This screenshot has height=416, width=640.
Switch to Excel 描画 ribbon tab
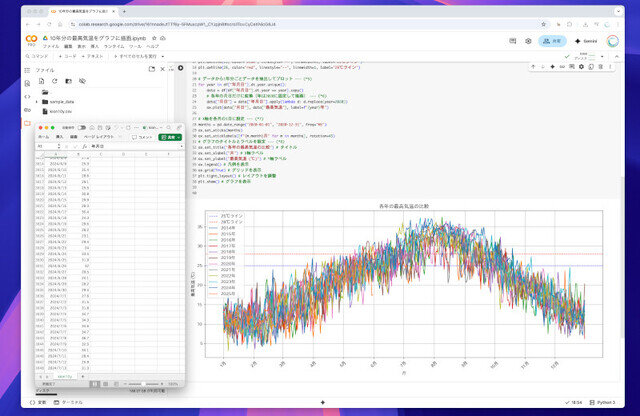[73, 137]
